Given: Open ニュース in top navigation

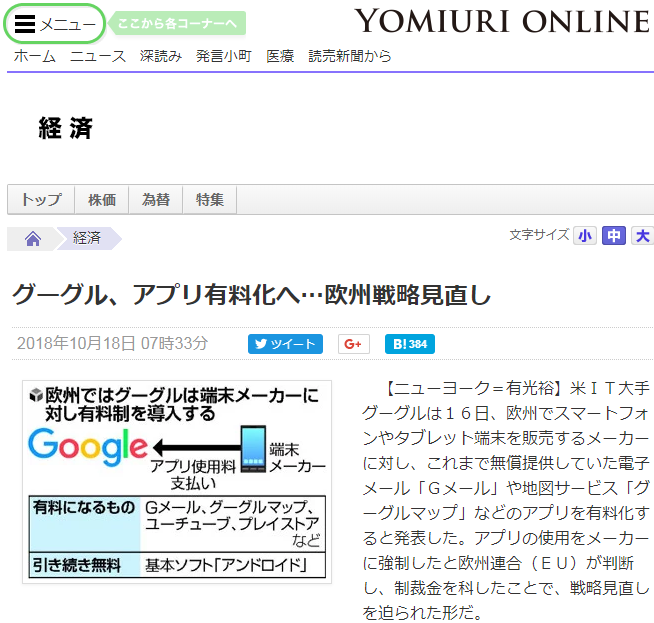Looking at the screenshot, I should pyautogui.click(x=98, y=56).
